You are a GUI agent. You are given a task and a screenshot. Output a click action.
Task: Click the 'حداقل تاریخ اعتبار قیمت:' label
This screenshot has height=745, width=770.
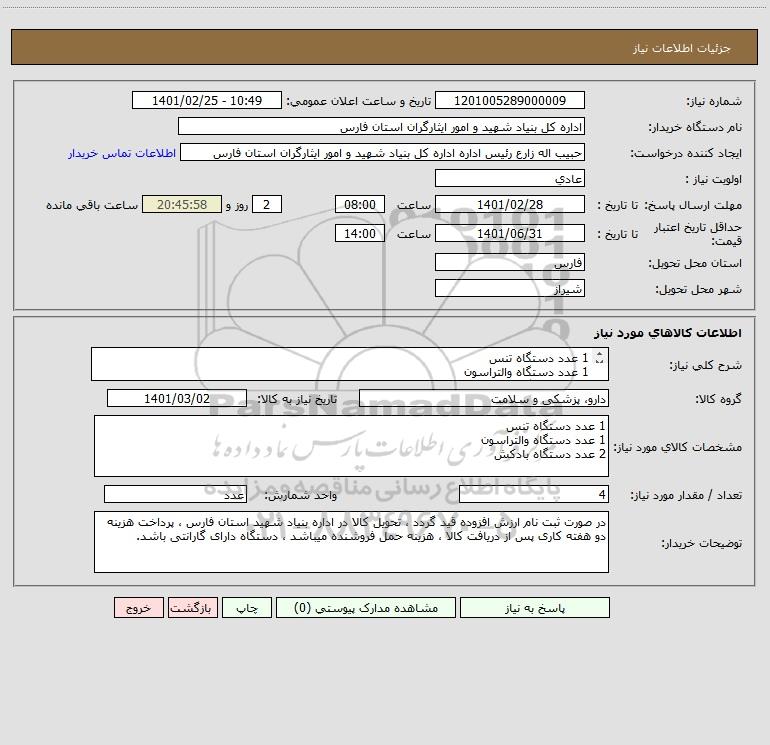tap(698, 234)
